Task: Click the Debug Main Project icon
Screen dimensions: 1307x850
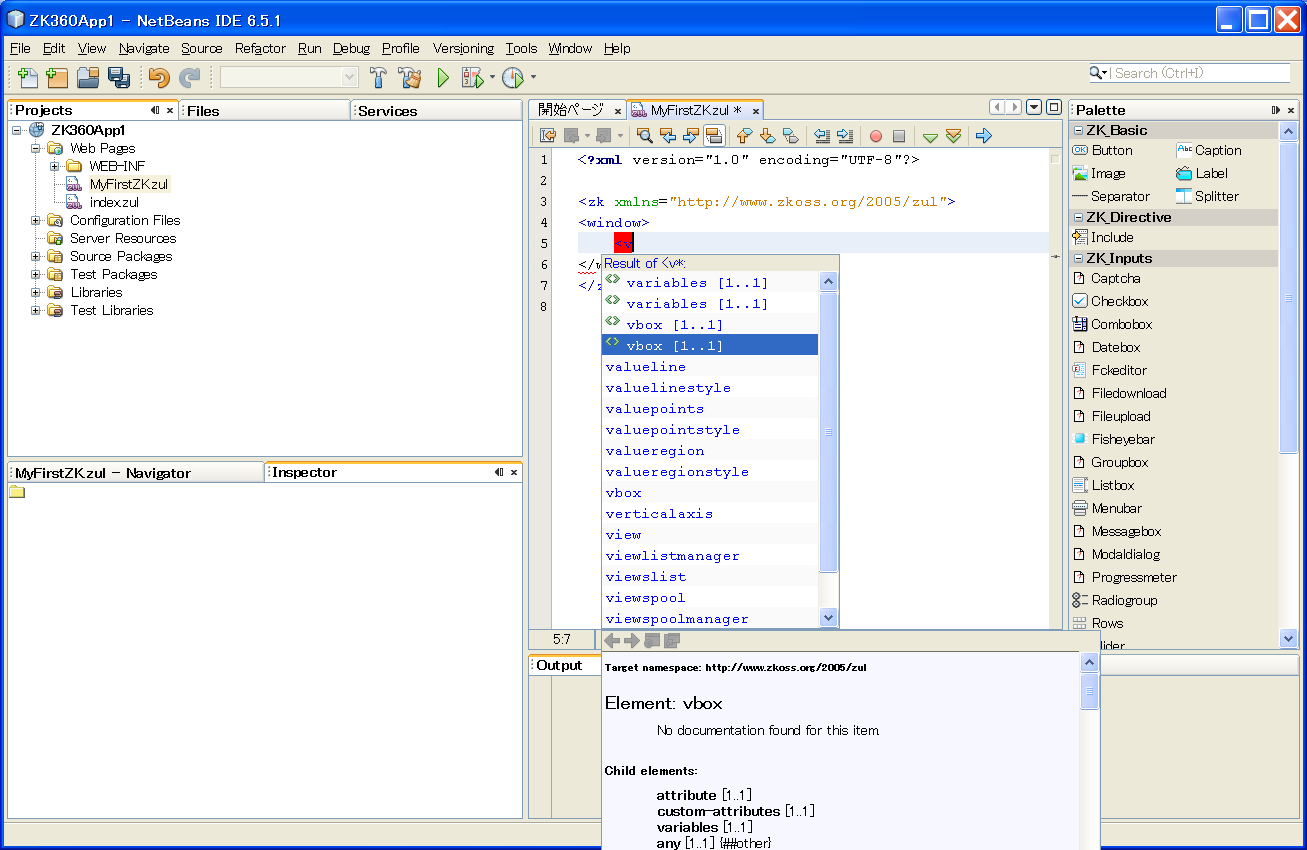Action: click(472, 77)
